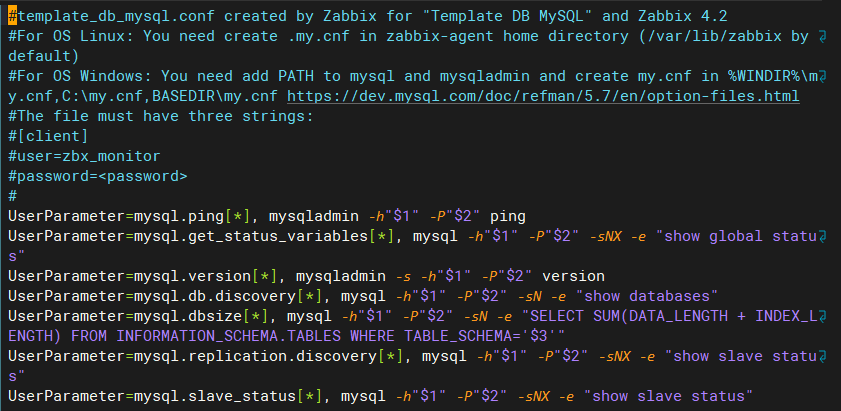This screenshot has width=841, height=411.
Task: Click 'mysql.db.discovery[*]' parameter key
Action: pos(228,297)
